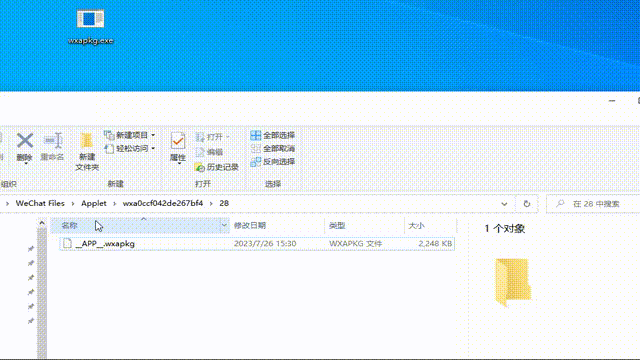Open the wxapkg.exe desktop icon
640x360 pixels.
coord(90,27)
